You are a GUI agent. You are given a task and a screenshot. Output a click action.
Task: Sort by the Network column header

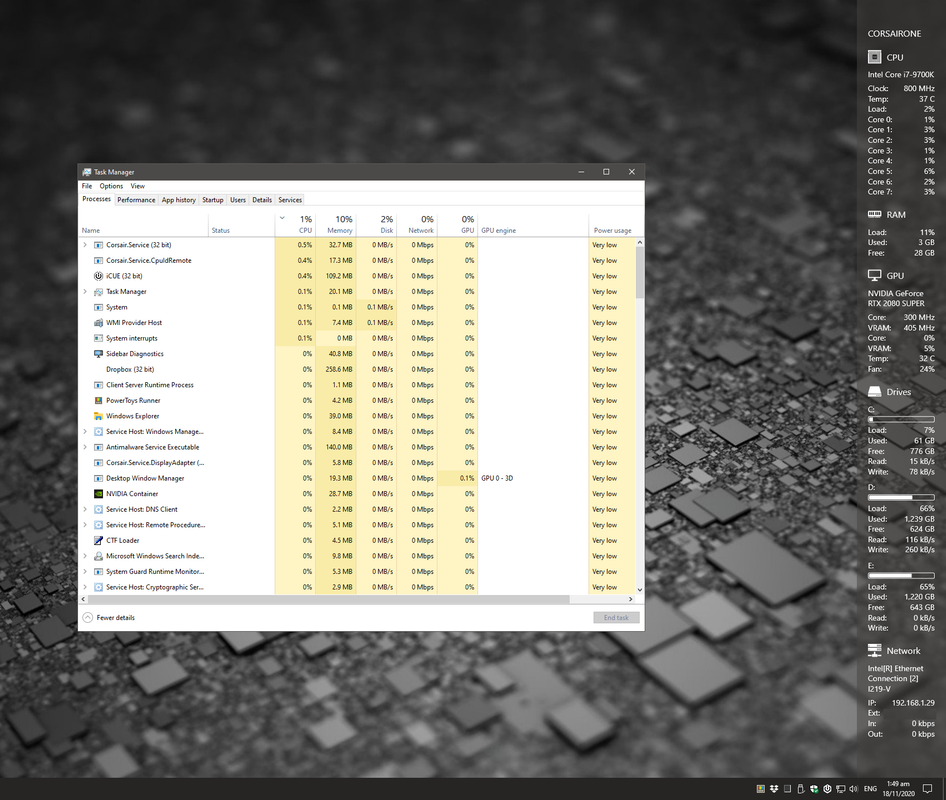click(417, 224)
